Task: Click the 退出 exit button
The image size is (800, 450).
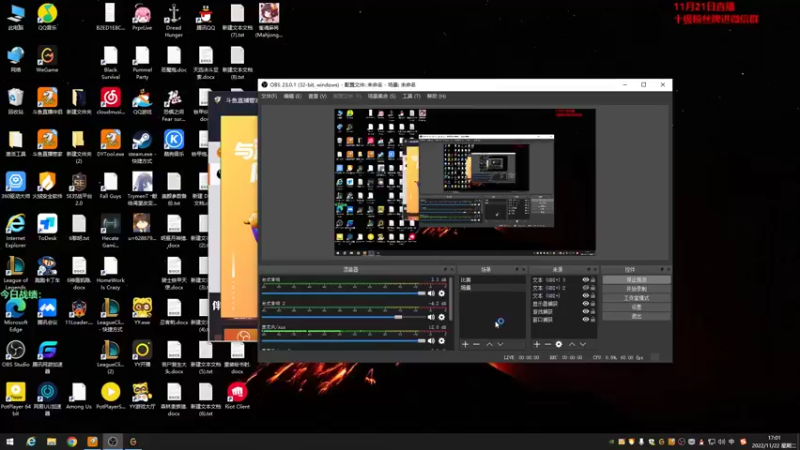Action: coord(636,316)
